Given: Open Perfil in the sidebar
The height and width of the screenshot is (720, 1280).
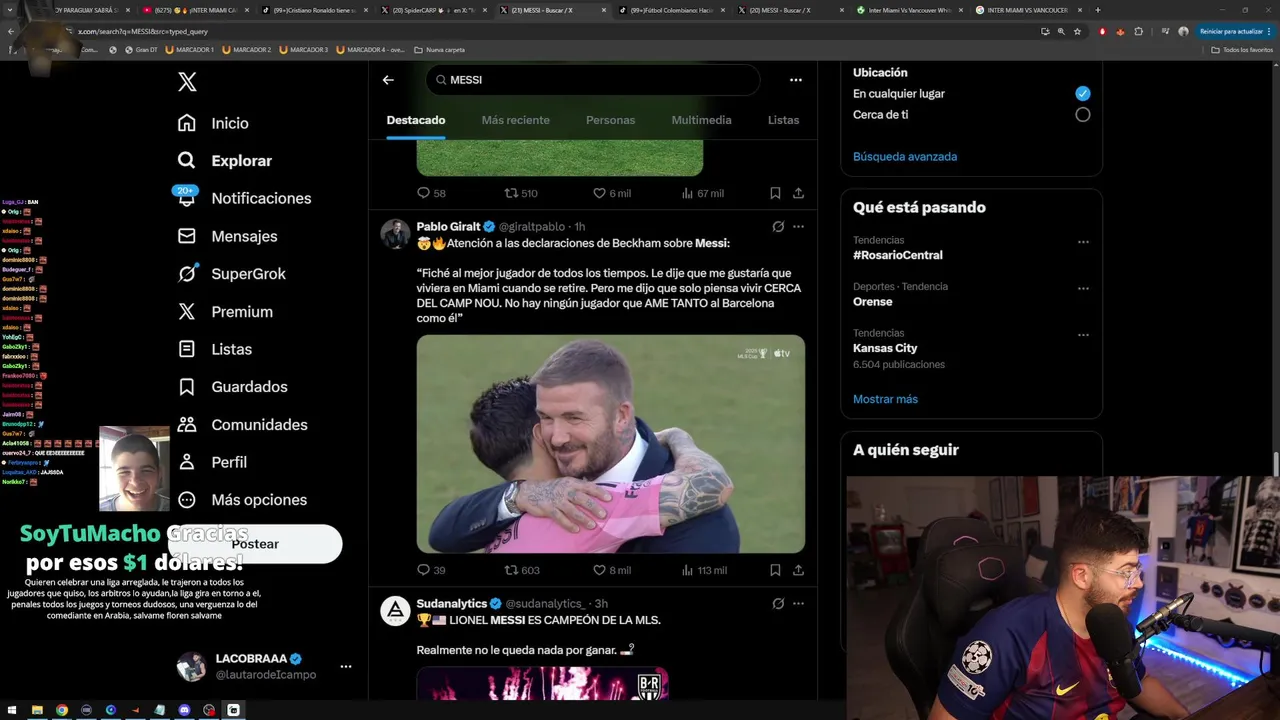Looking at the screenshot, I should click(x=212, y=462).
